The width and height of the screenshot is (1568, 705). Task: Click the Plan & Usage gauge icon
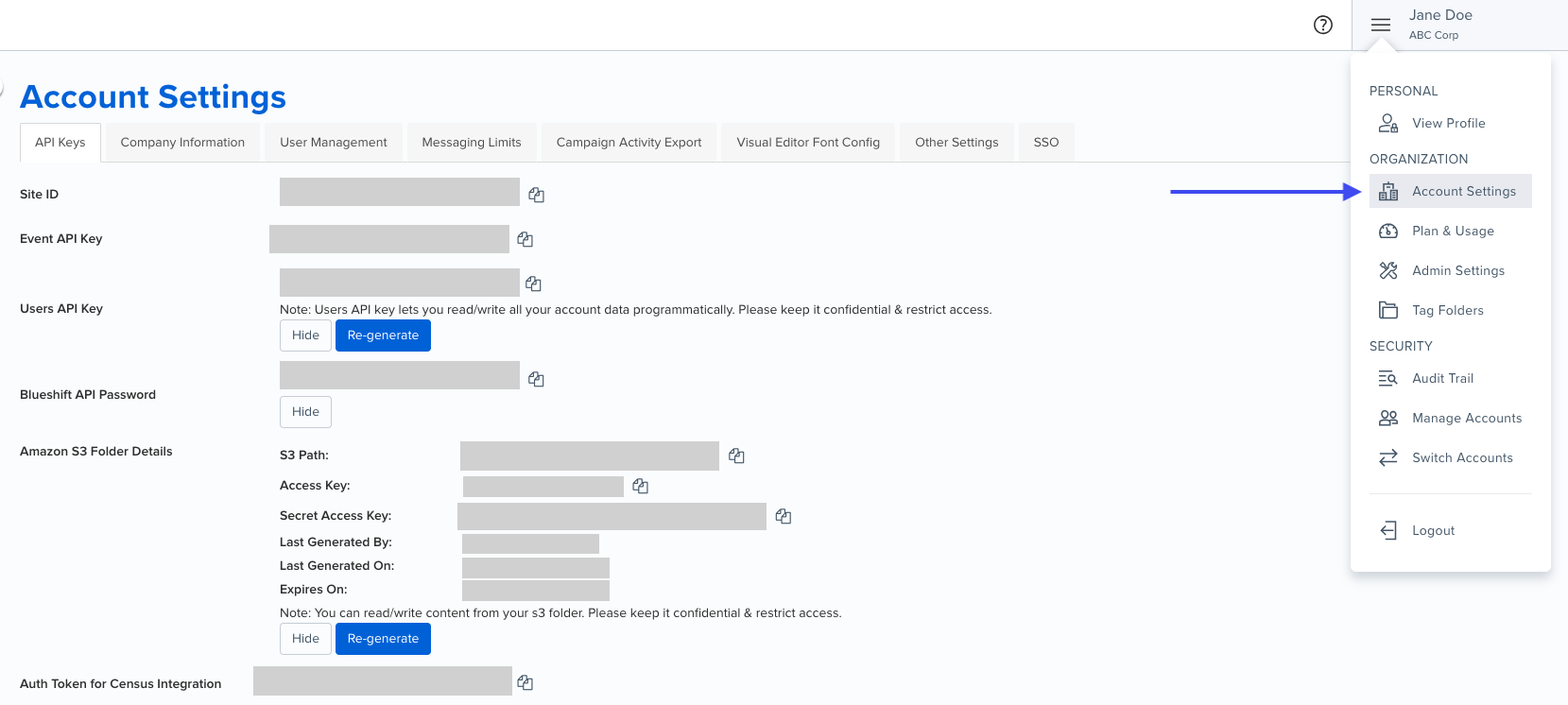1388,231
